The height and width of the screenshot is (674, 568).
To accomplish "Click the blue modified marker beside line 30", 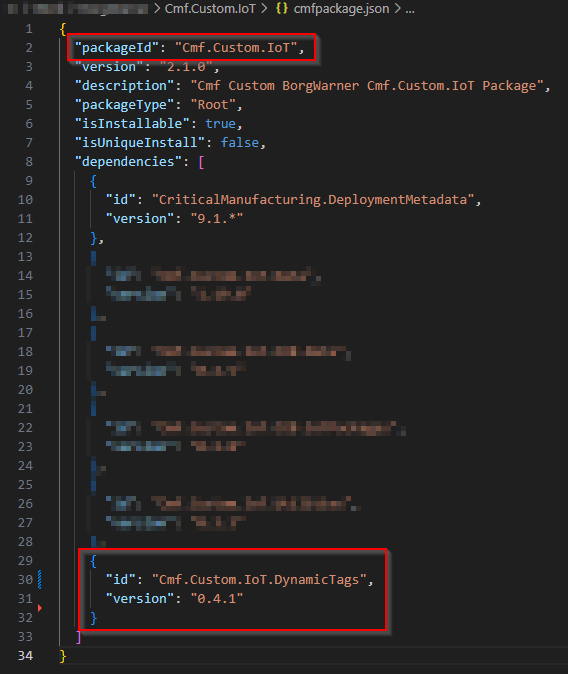I will point(40,579).
